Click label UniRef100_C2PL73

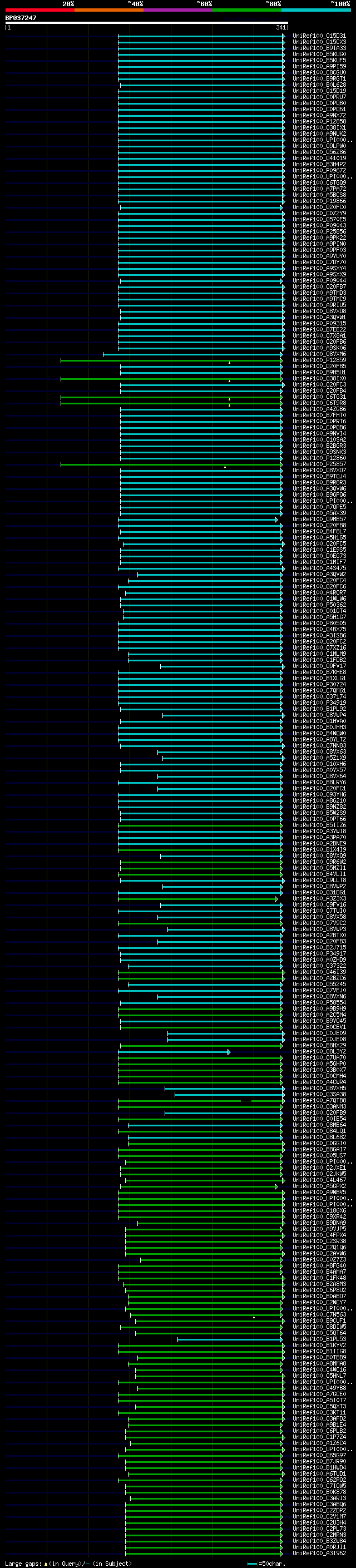(x=319, y=1529)
